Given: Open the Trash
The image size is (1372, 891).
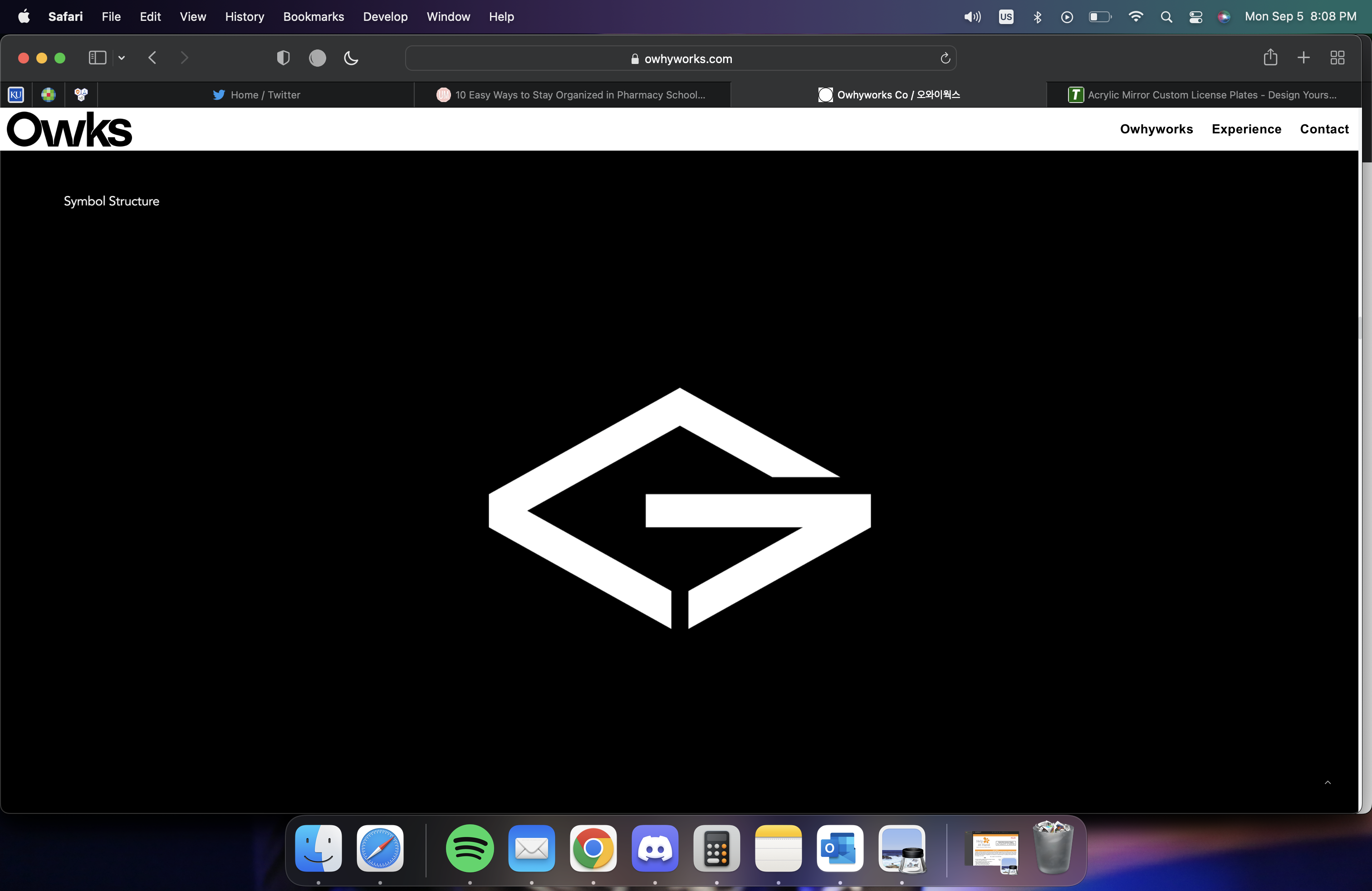Looking at the screenshot, I should (x=1053, y=847).
